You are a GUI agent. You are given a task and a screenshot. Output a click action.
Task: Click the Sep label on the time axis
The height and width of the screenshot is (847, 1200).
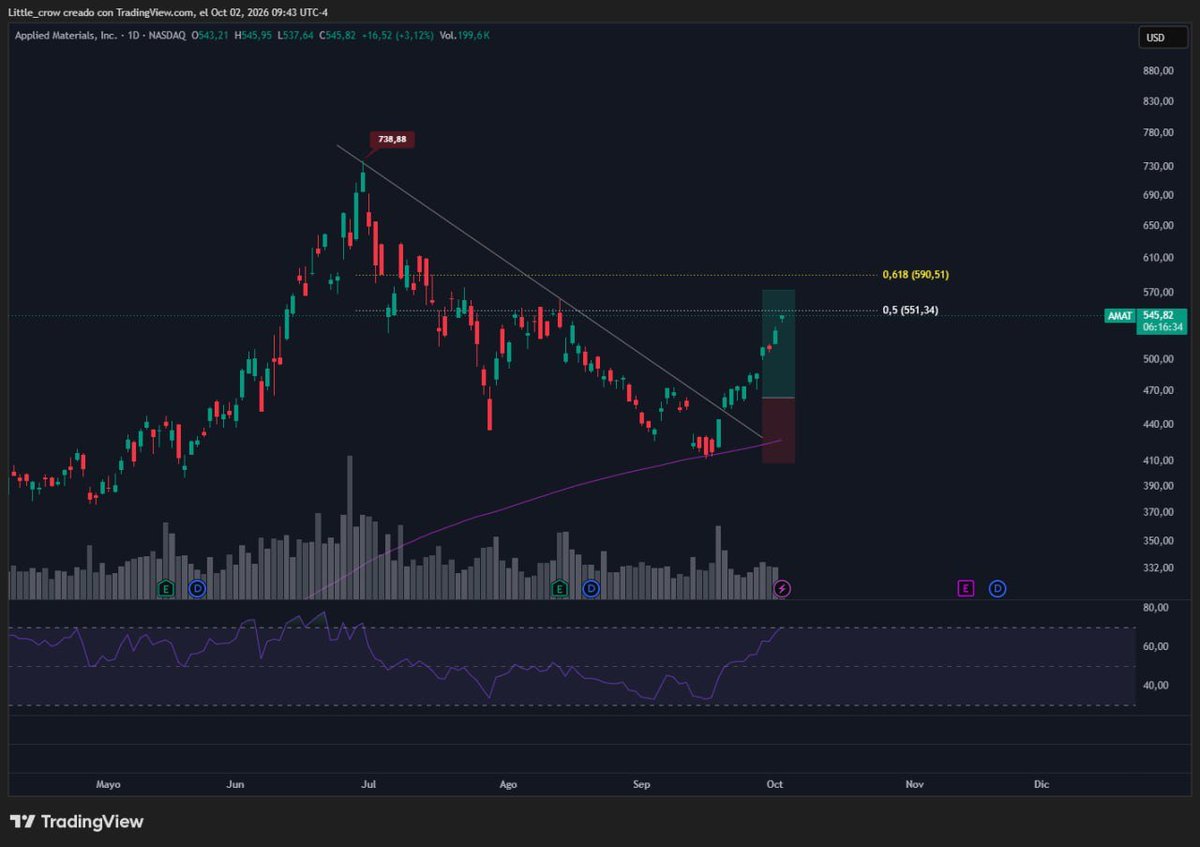coord(642,785)
